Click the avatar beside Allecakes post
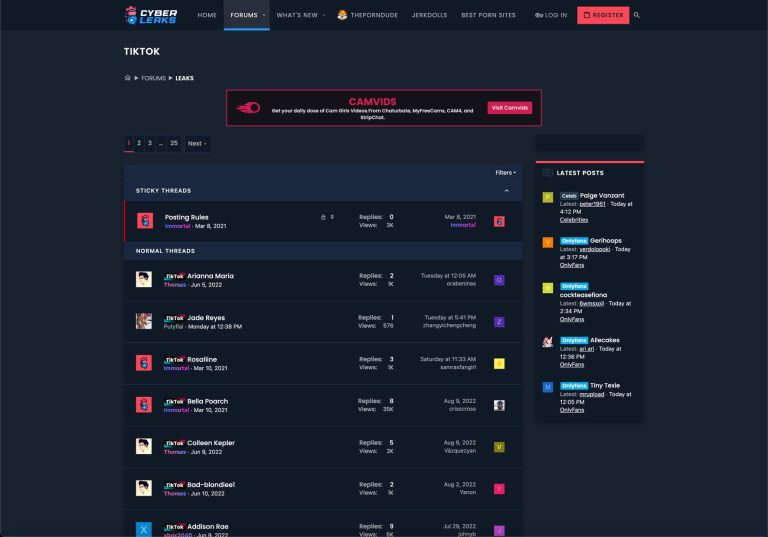768x537 pixels. 548,342
